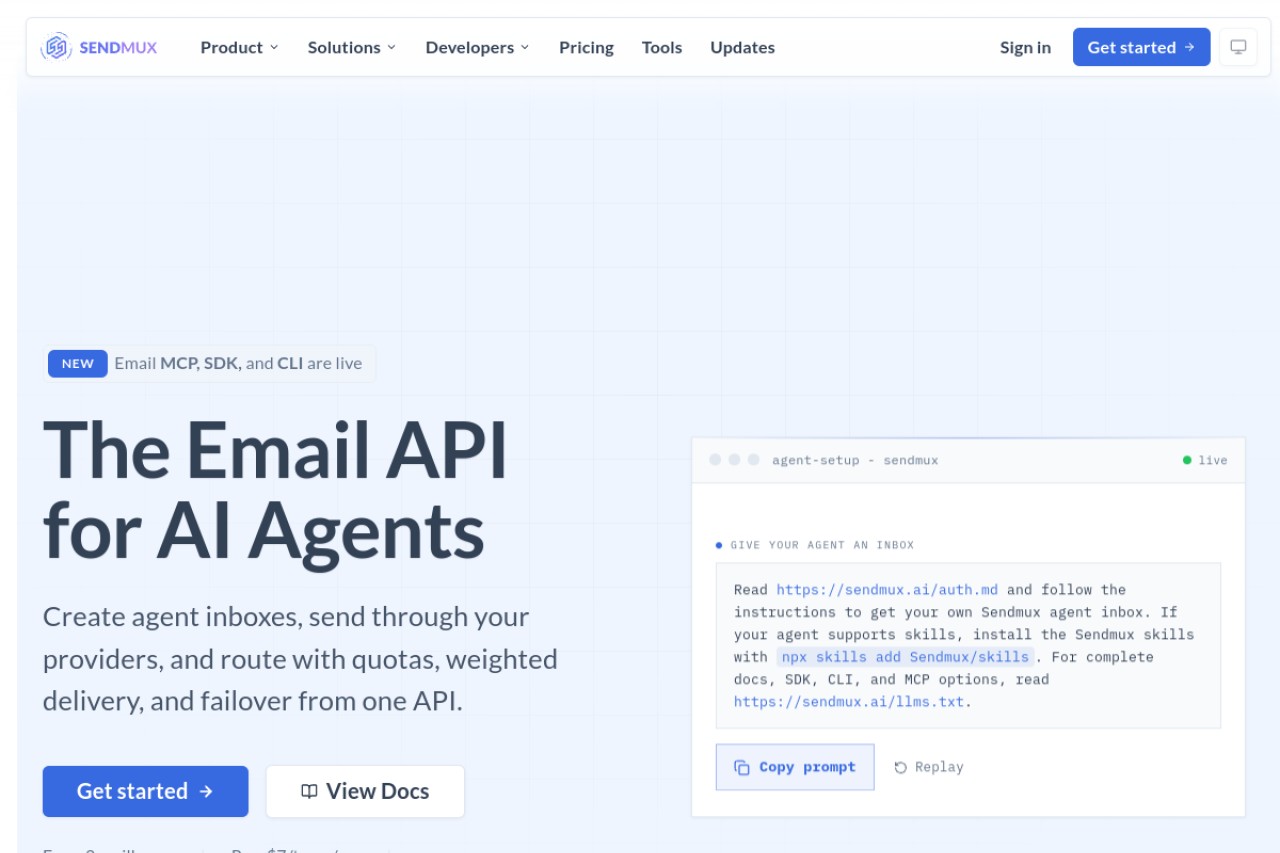This screenshot has width=1280, height=853.
Task: Open View Docs button
Action: (x=365, y=791)
